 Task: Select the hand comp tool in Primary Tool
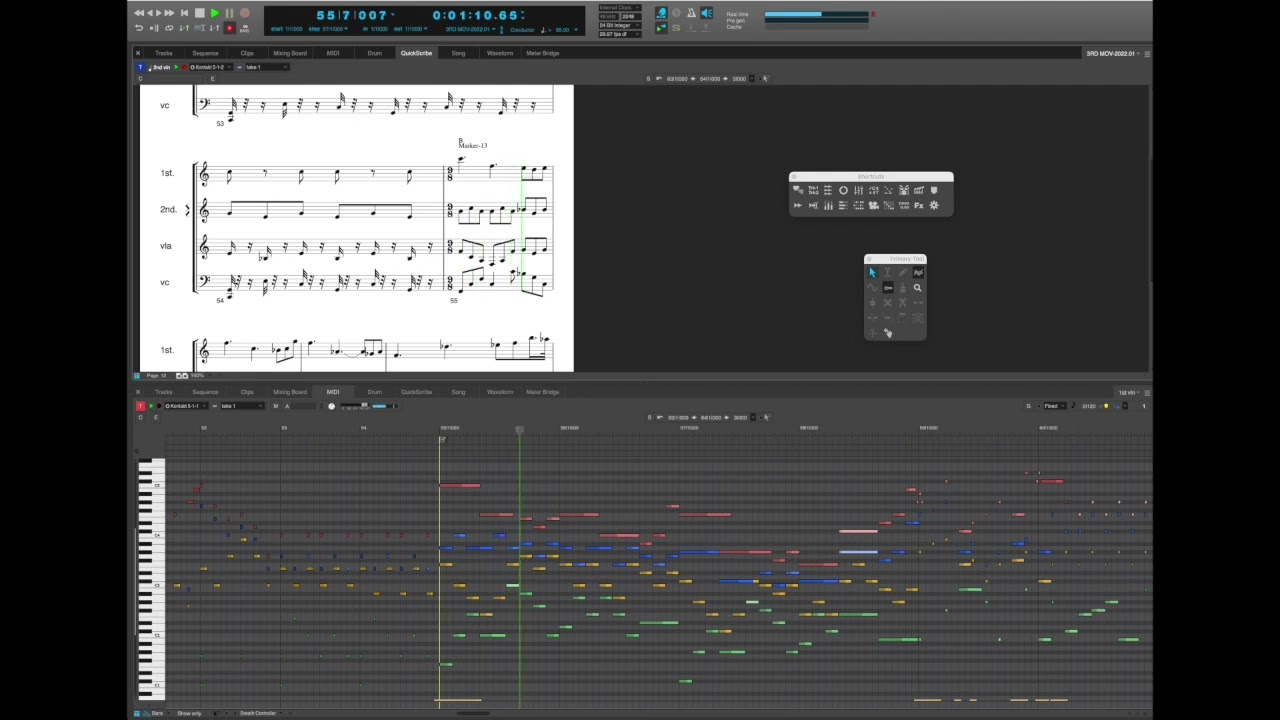(887, 333)
